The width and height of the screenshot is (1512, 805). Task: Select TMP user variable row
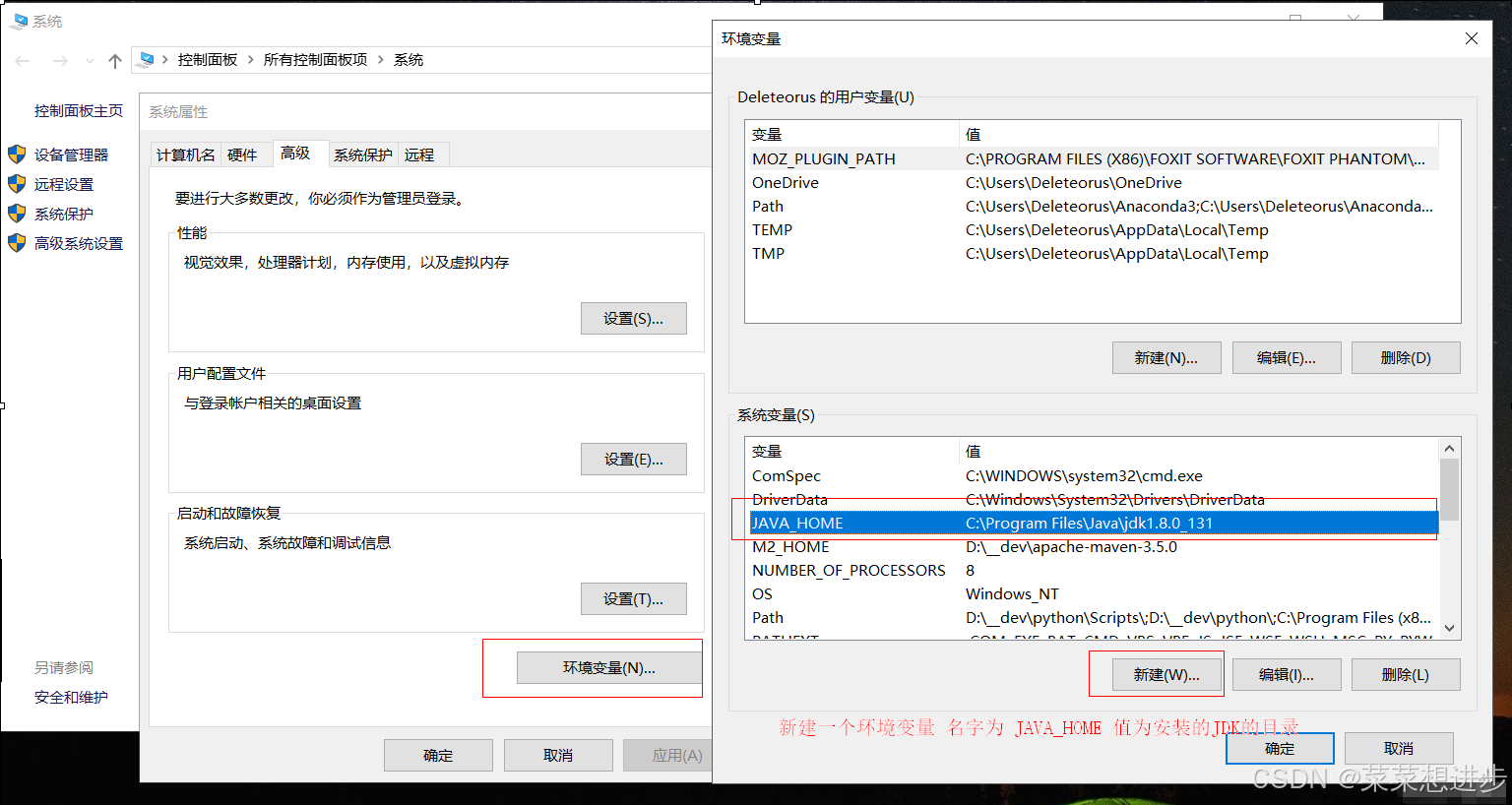[1093, 254]
